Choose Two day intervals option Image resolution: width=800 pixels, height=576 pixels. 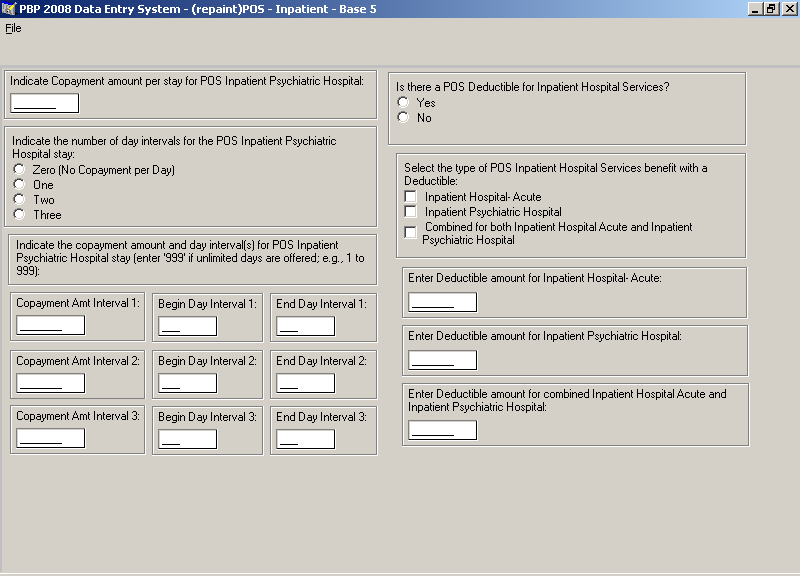pyautogui.click(x=19, y=199)
